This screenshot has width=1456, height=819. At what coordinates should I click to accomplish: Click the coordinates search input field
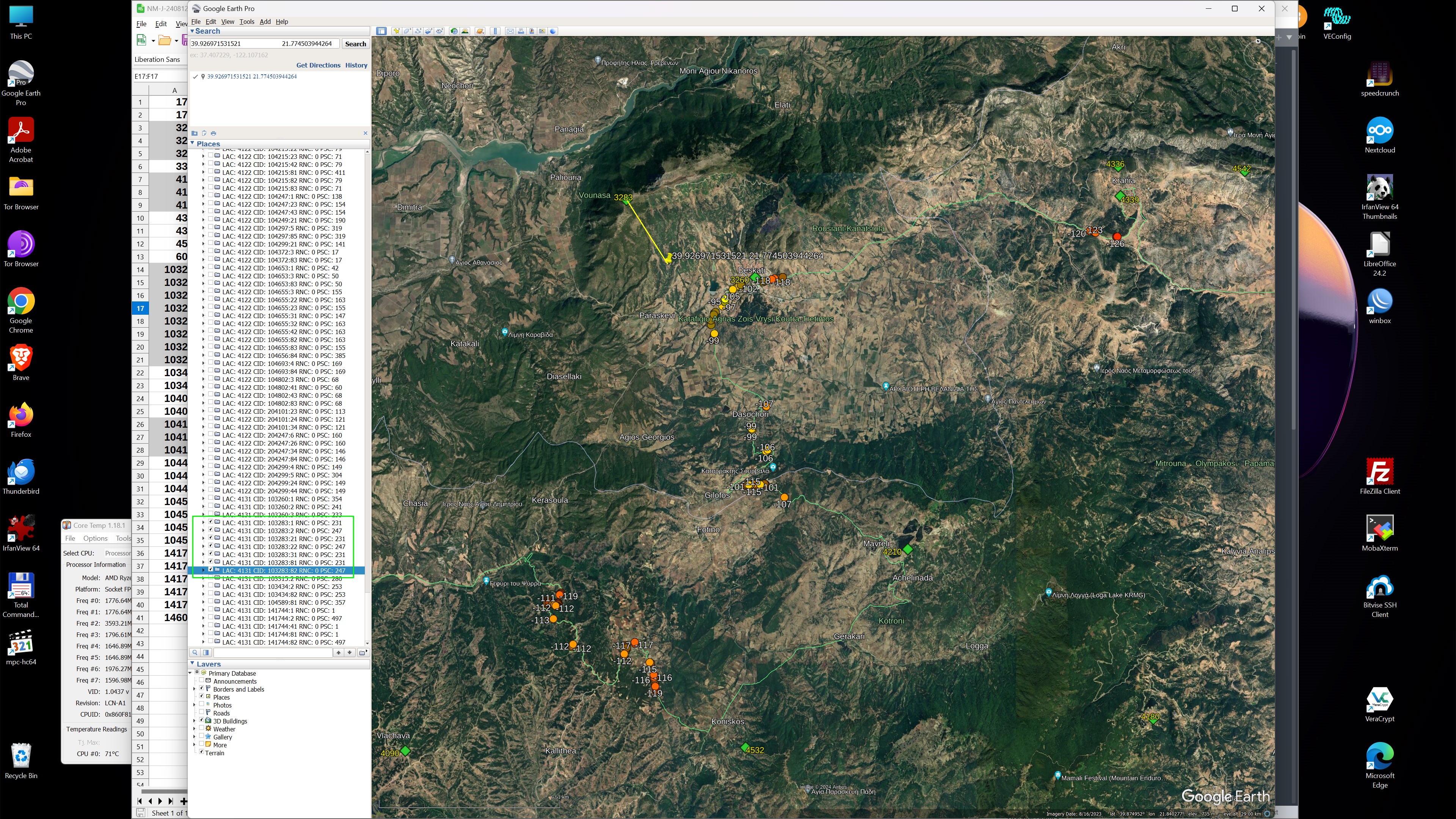pos(265,44)
